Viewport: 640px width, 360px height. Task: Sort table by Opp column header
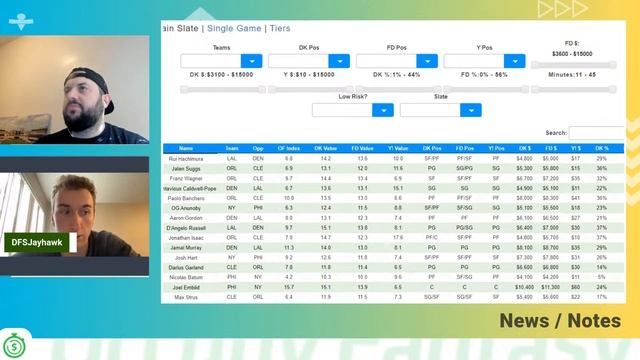click(258, 149)
